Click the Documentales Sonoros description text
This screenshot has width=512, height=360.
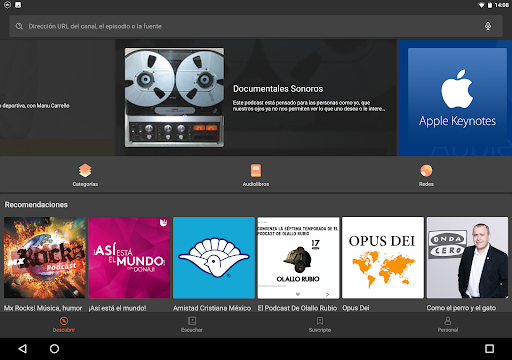(x=309, y=106)
